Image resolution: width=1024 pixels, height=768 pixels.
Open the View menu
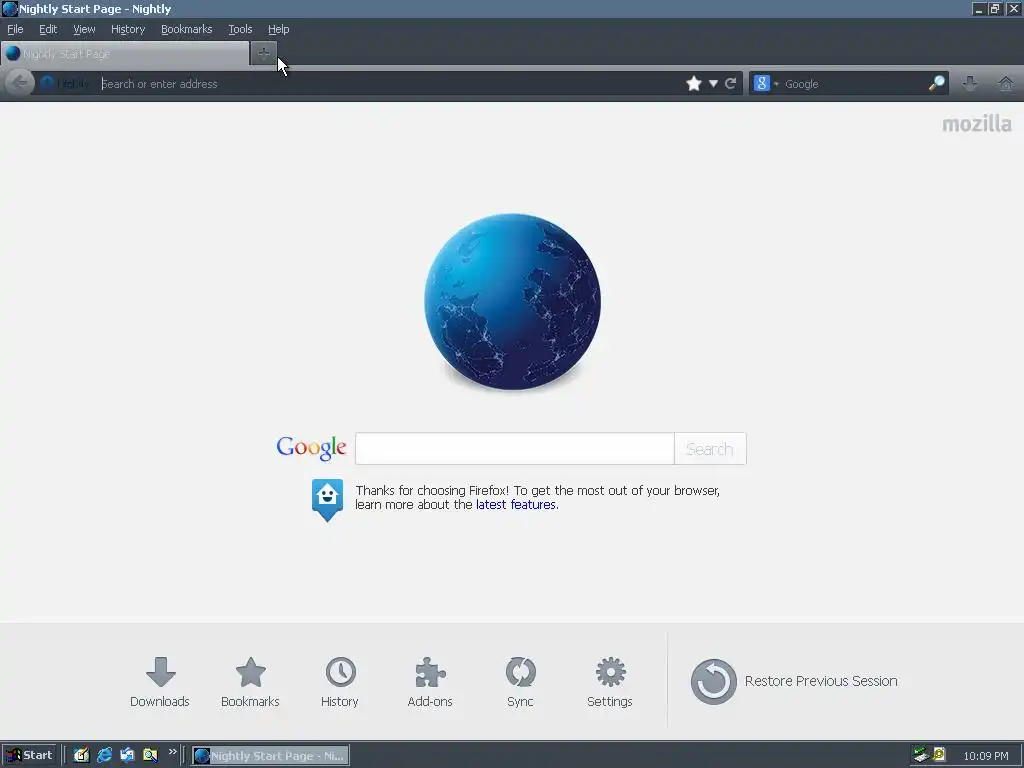click(x=84, y=29)
